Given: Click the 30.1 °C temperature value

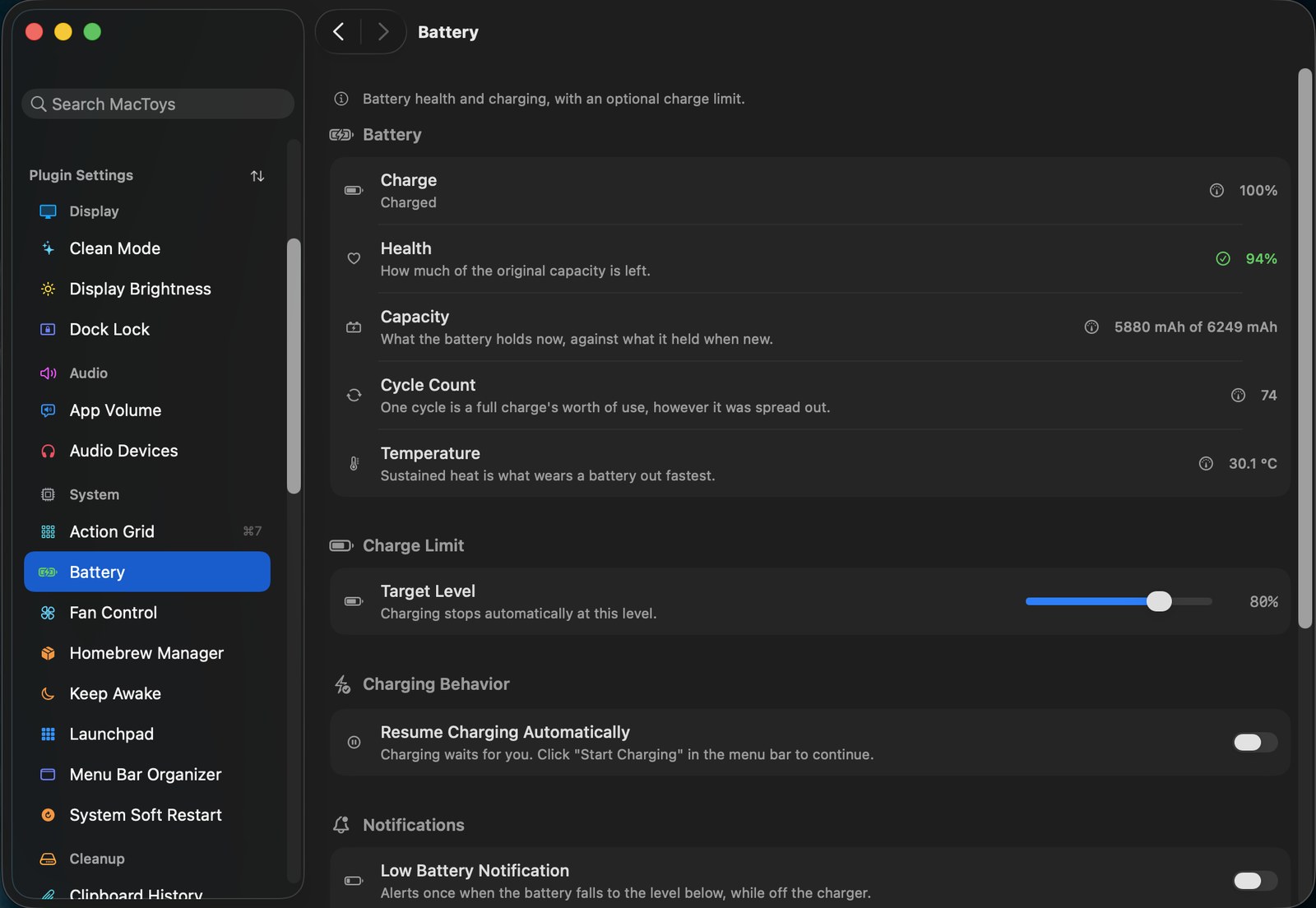Looking at the screenshot, I should tap(1253, 463).
